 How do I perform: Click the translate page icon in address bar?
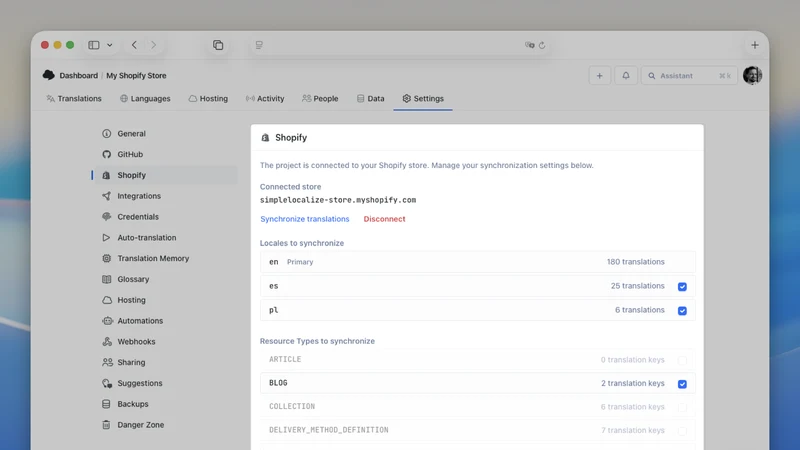click(x=530, y=45)
